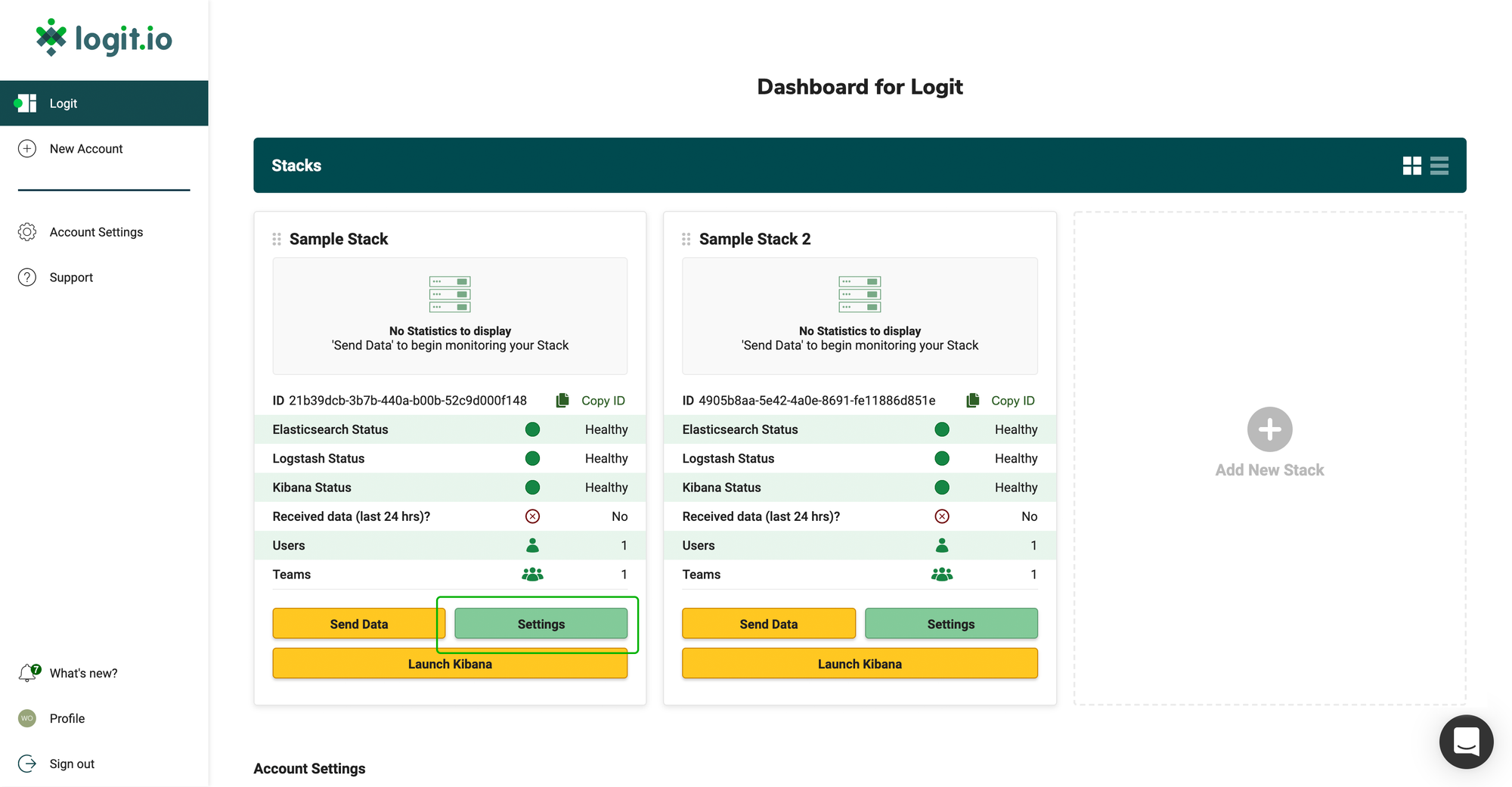Click Users icon in Sample Stack 2

(942, 545)
